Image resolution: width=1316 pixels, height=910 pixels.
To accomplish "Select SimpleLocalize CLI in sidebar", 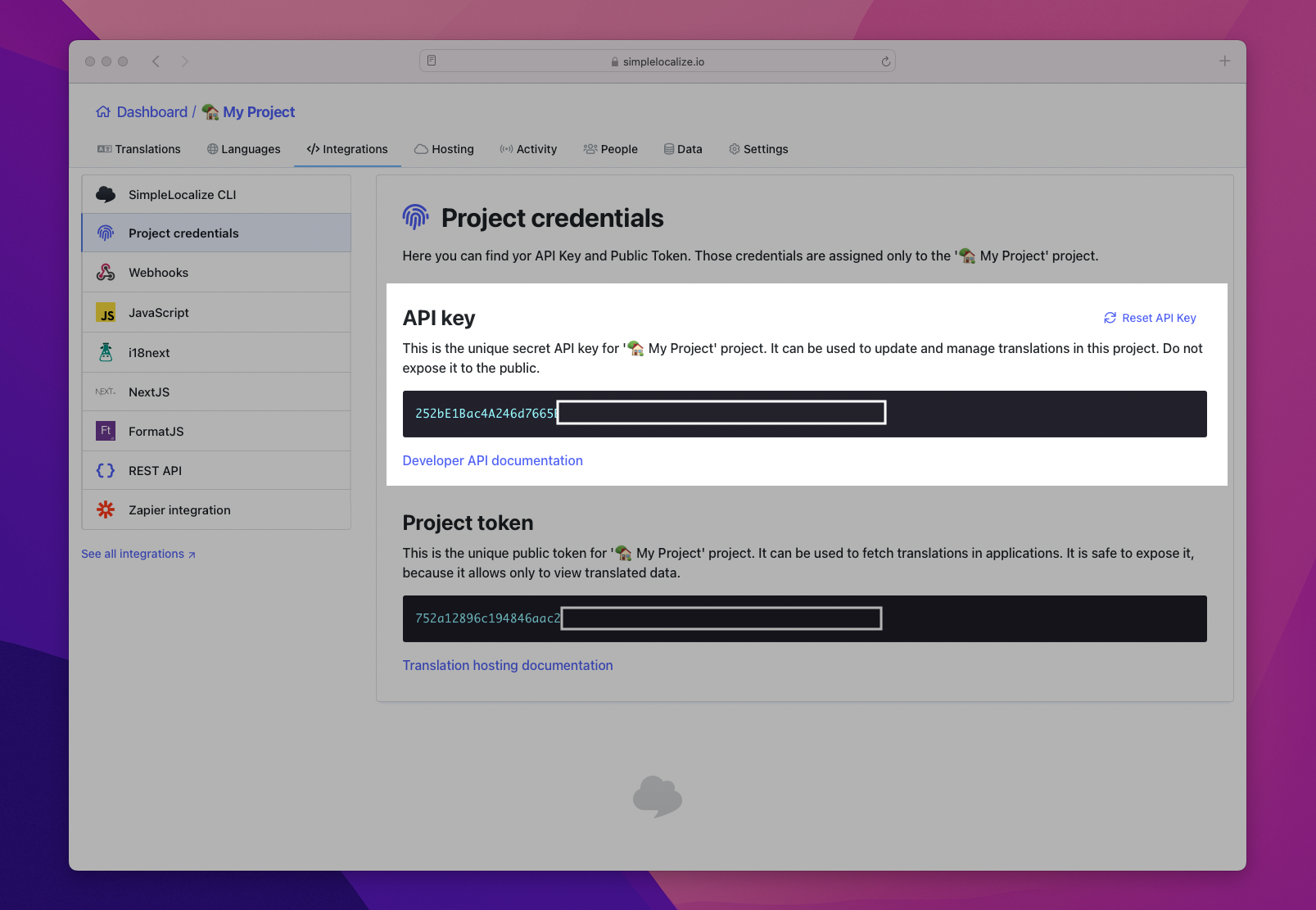I will coord(216,194).
